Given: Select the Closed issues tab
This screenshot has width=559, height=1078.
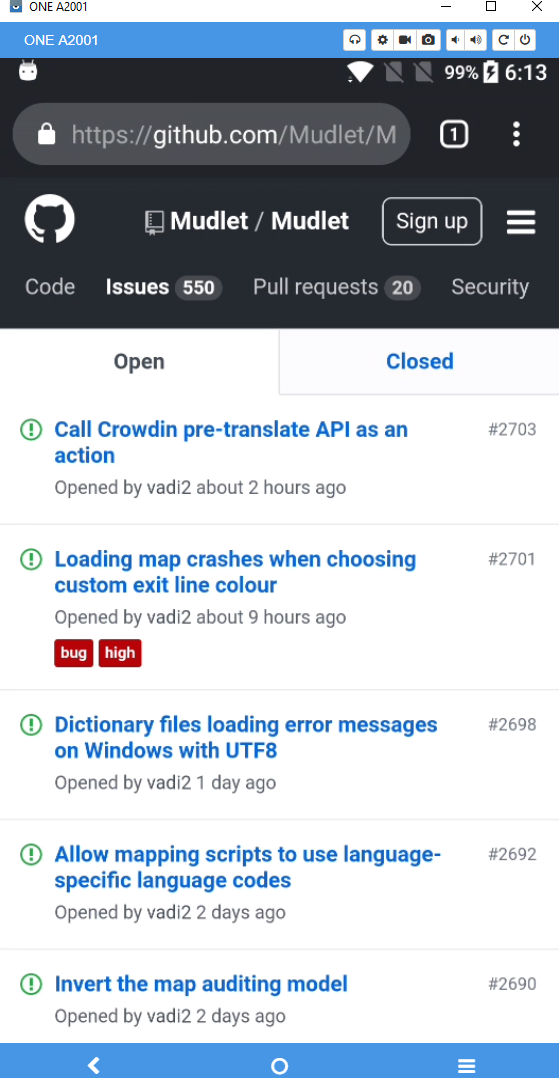Looking at the screenshot, I should tap(419, 362).
